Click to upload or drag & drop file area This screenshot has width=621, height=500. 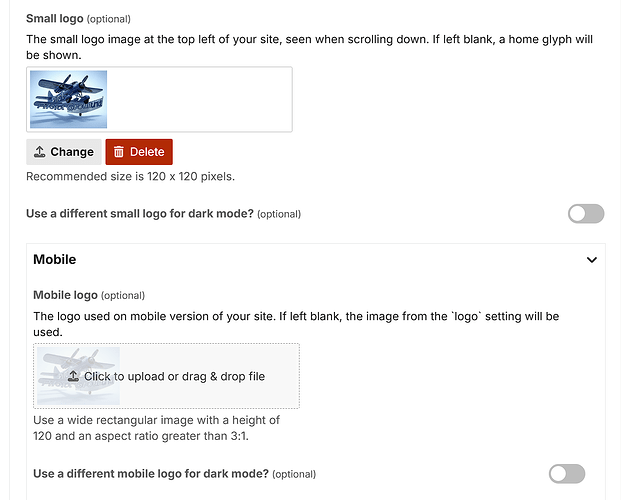[166, 376]
